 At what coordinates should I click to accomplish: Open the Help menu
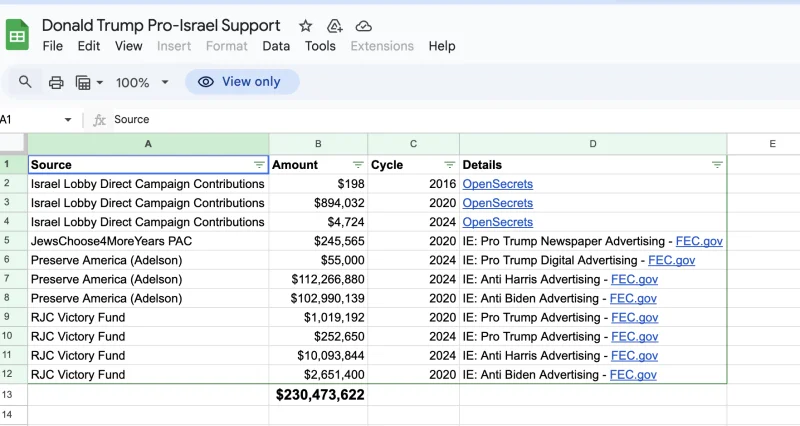tap(442, 46)
